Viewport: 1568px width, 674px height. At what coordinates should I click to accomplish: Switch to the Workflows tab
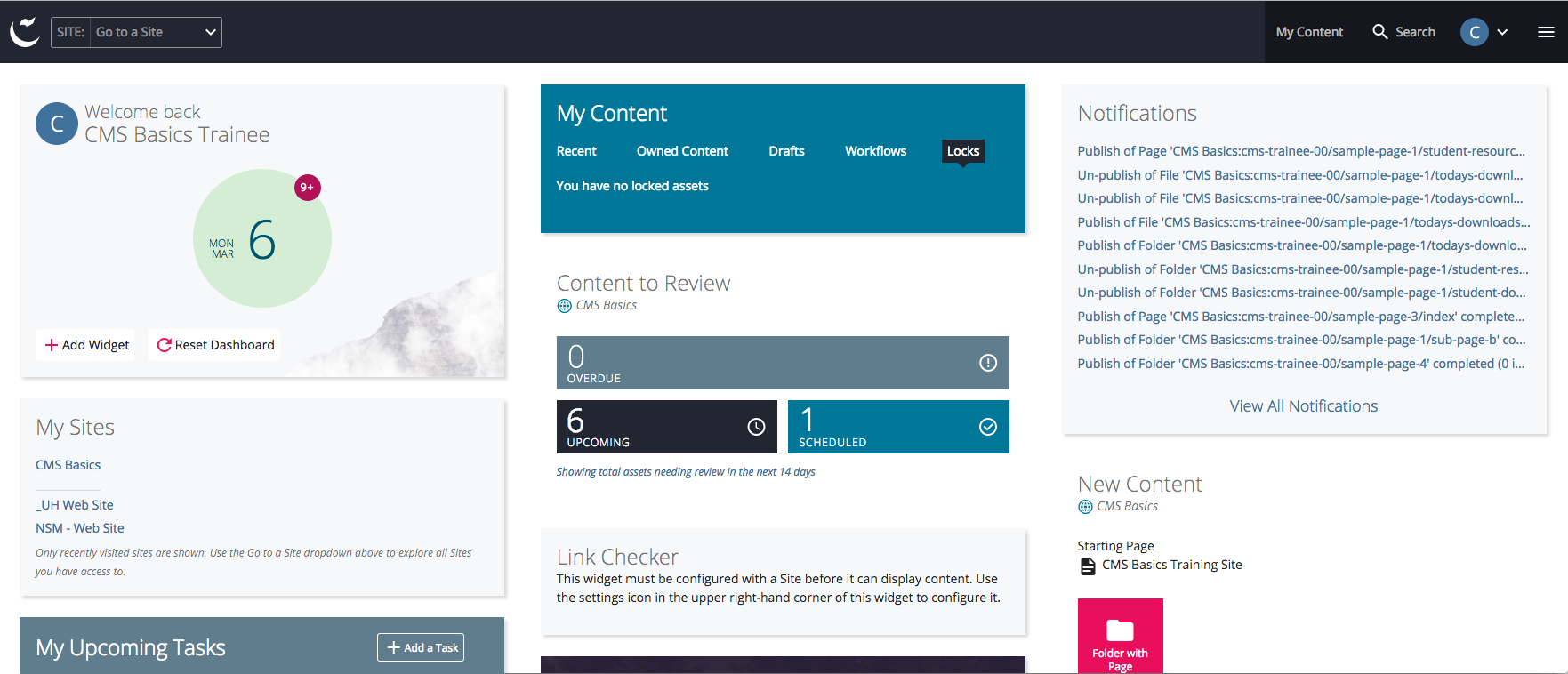pyautogui.click(x=875, y=151)
